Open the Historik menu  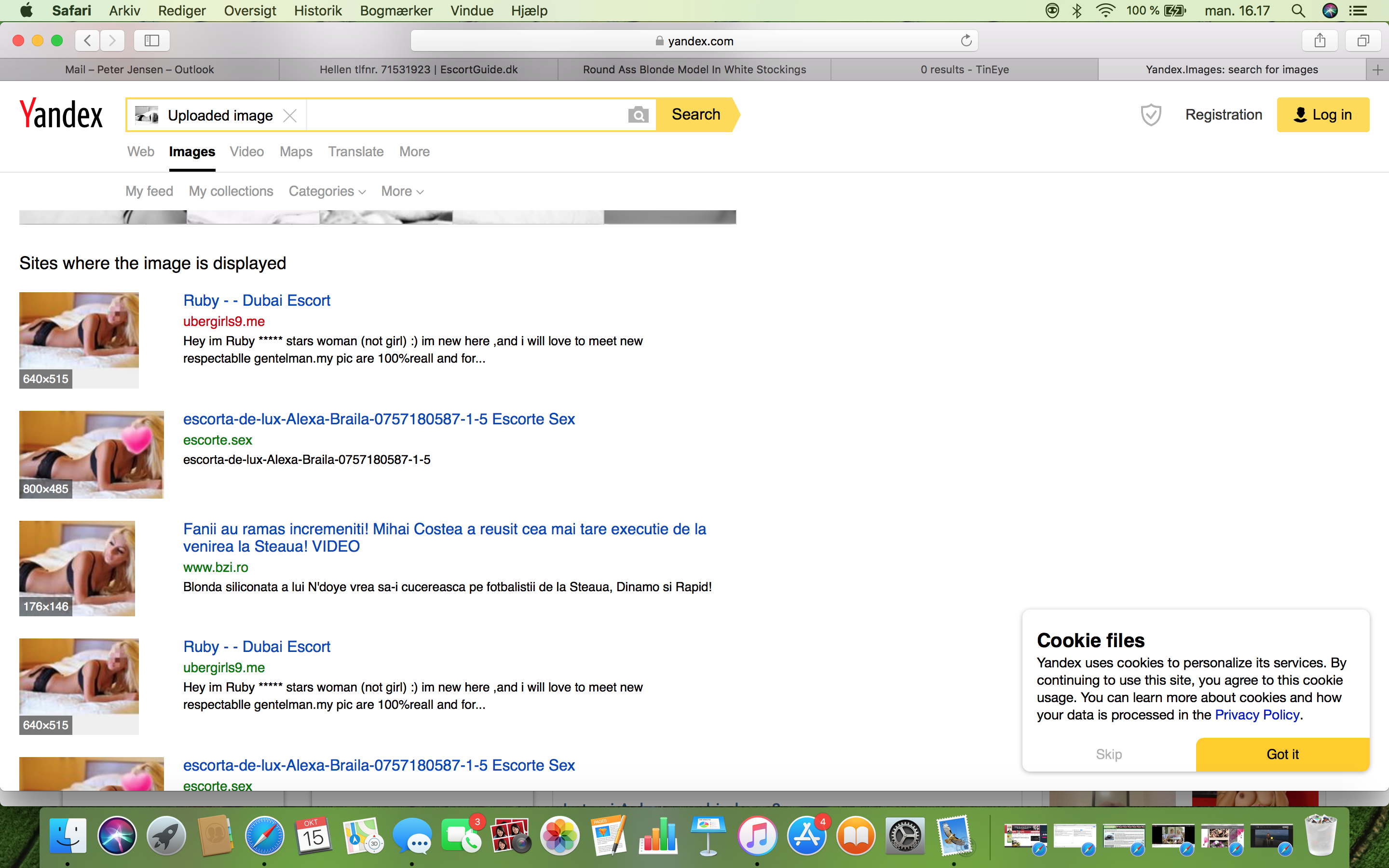click(317, 10)
